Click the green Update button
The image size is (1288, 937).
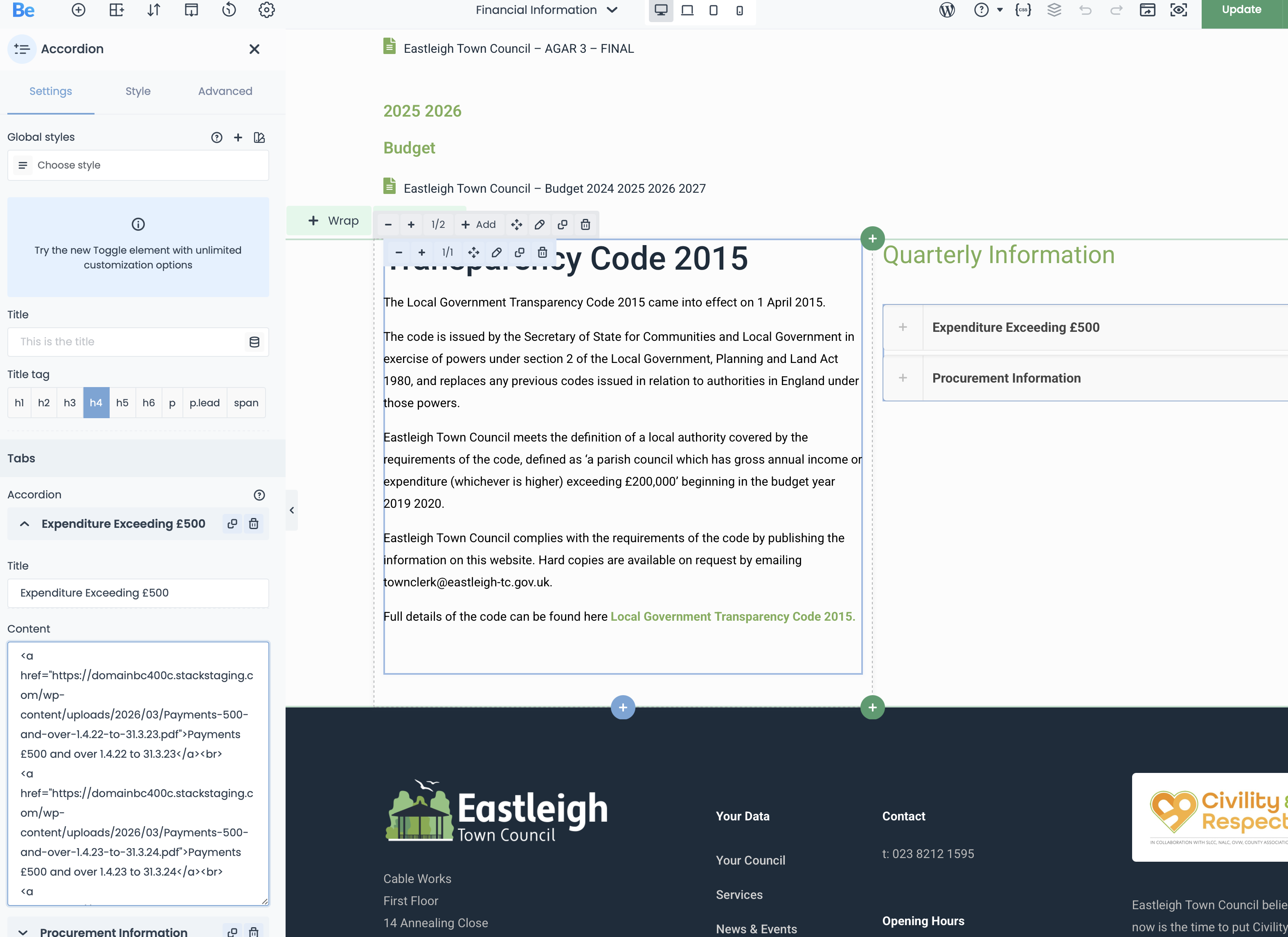[x=1241, y=10]
